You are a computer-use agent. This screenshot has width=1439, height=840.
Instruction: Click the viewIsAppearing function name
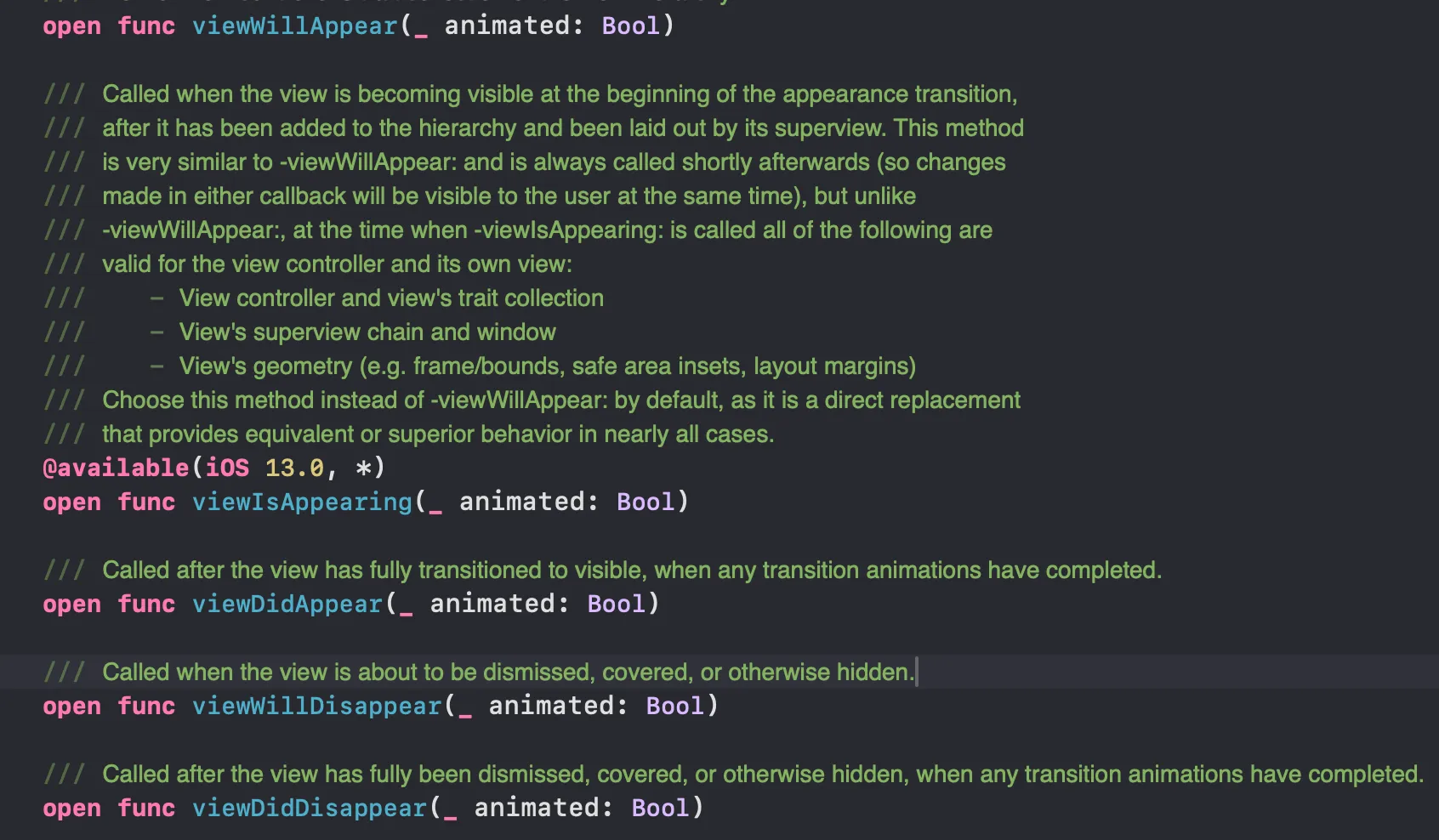pyautogui.click(x=302, y=502)
